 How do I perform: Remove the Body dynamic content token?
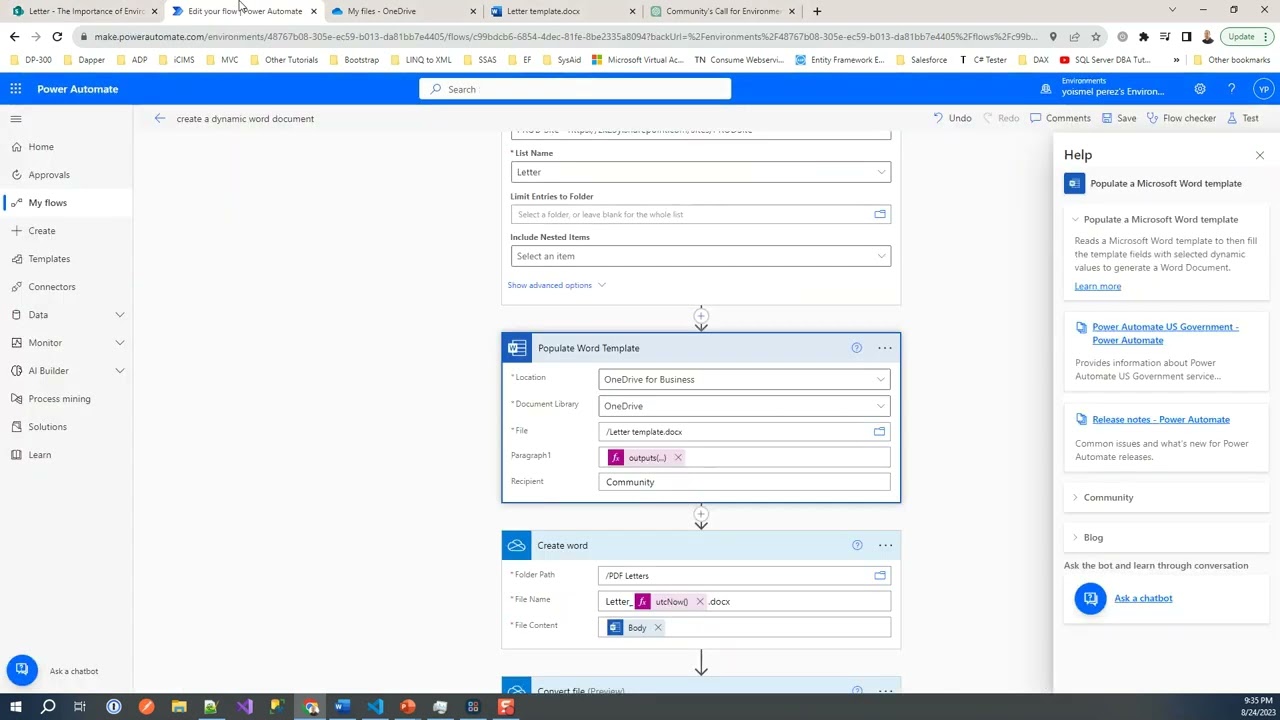[x=657, y=628]
